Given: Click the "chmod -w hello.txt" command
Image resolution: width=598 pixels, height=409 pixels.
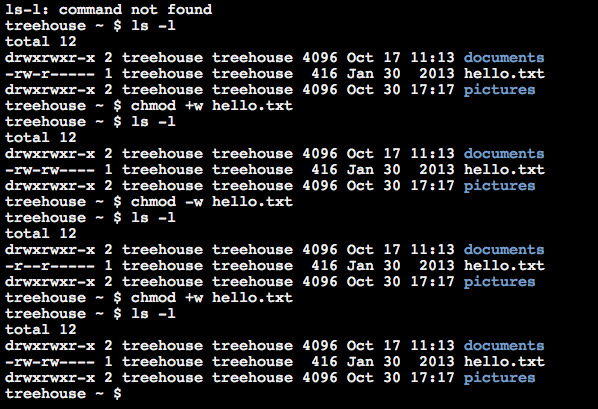Looking at the screenshot, I should point(212,201).
